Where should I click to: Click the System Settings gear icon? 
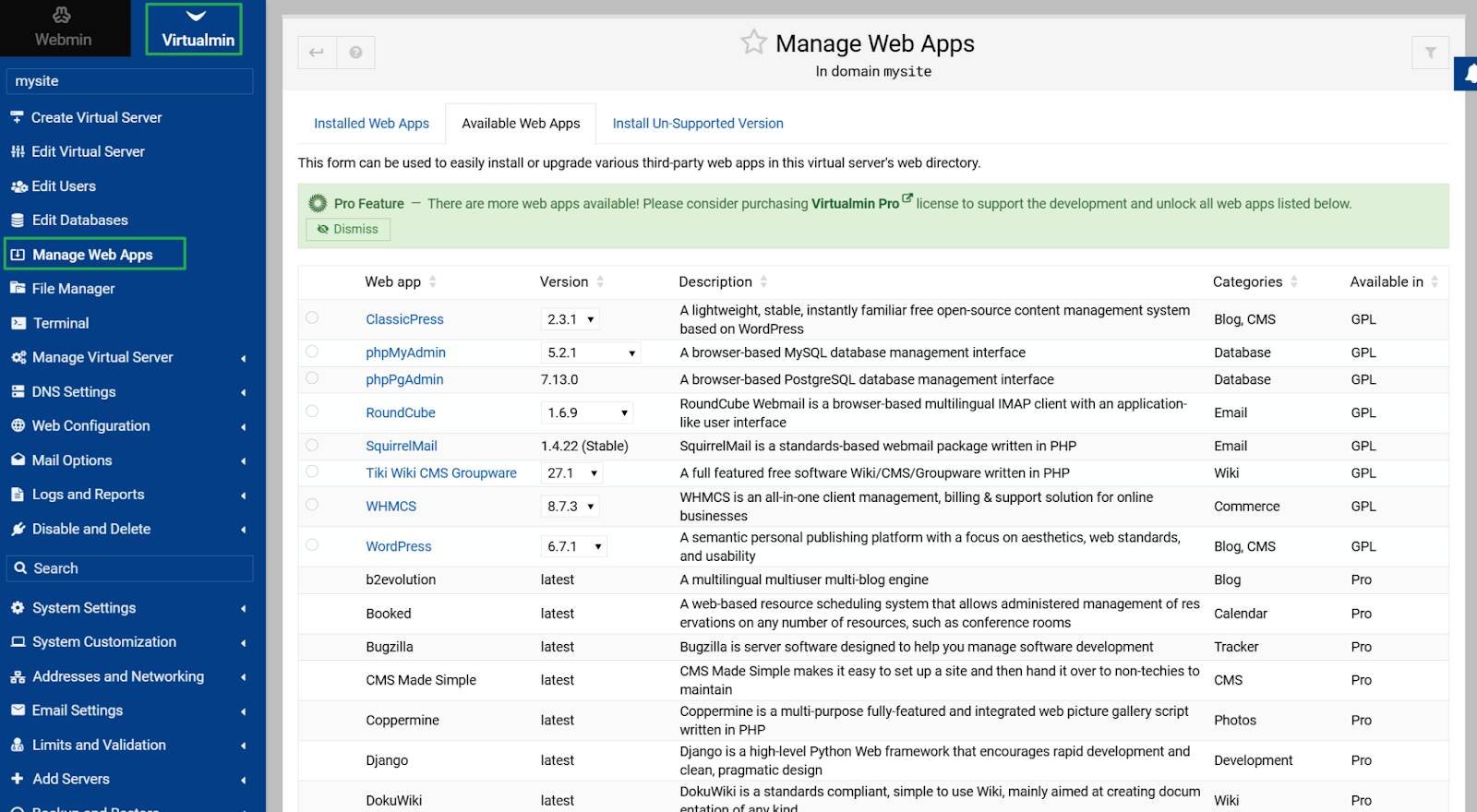point(18,607)
